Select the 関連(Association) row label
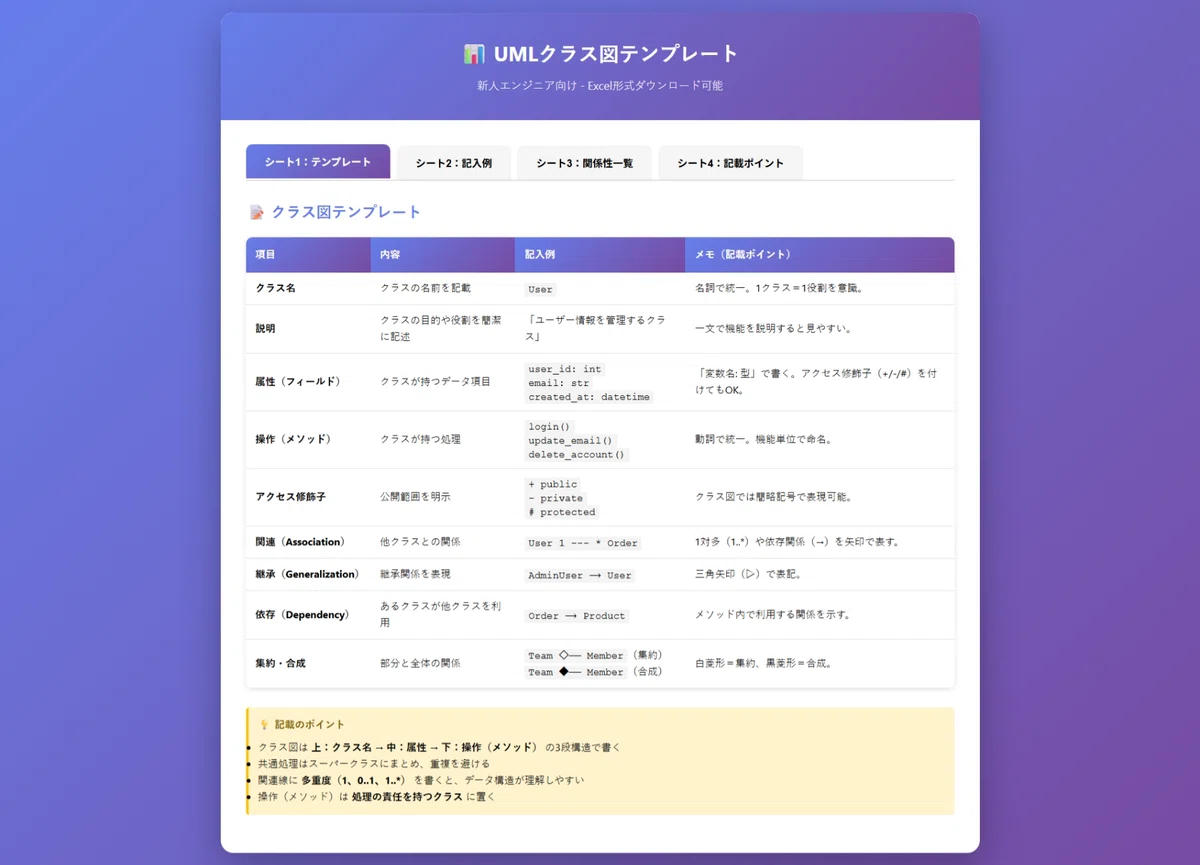The width and height of the screenshot is (1200, 865). [300, 542]
